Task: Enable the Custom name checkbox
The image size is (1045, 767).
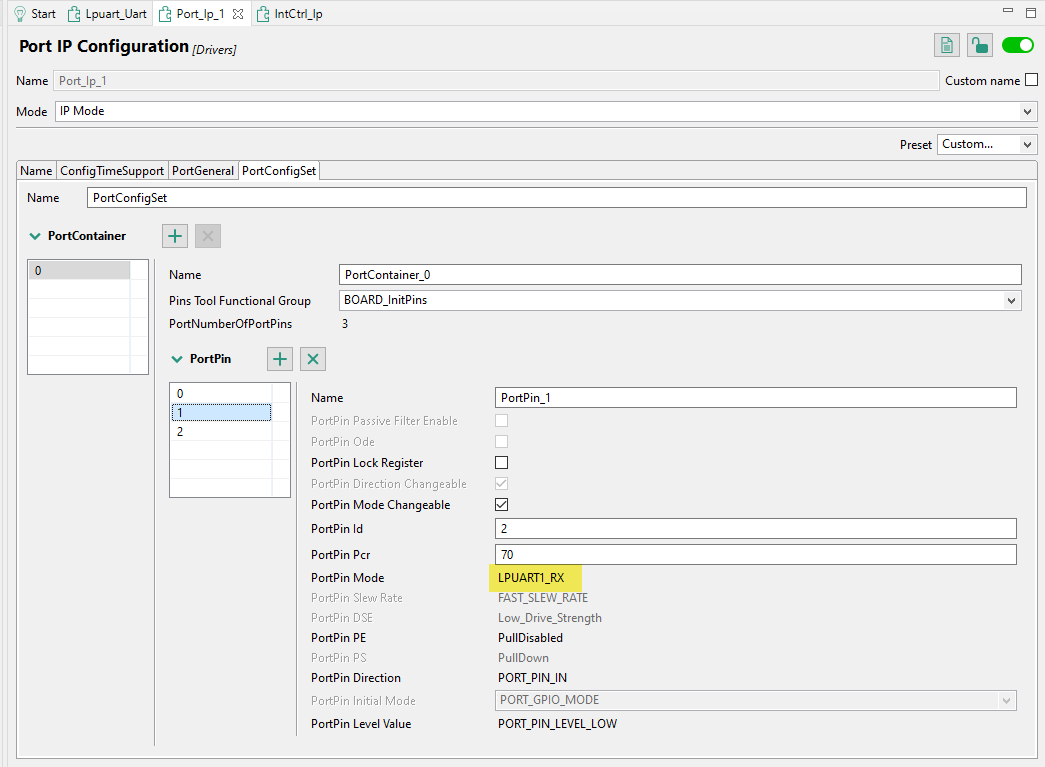Action: click(x=1031, y=81)
